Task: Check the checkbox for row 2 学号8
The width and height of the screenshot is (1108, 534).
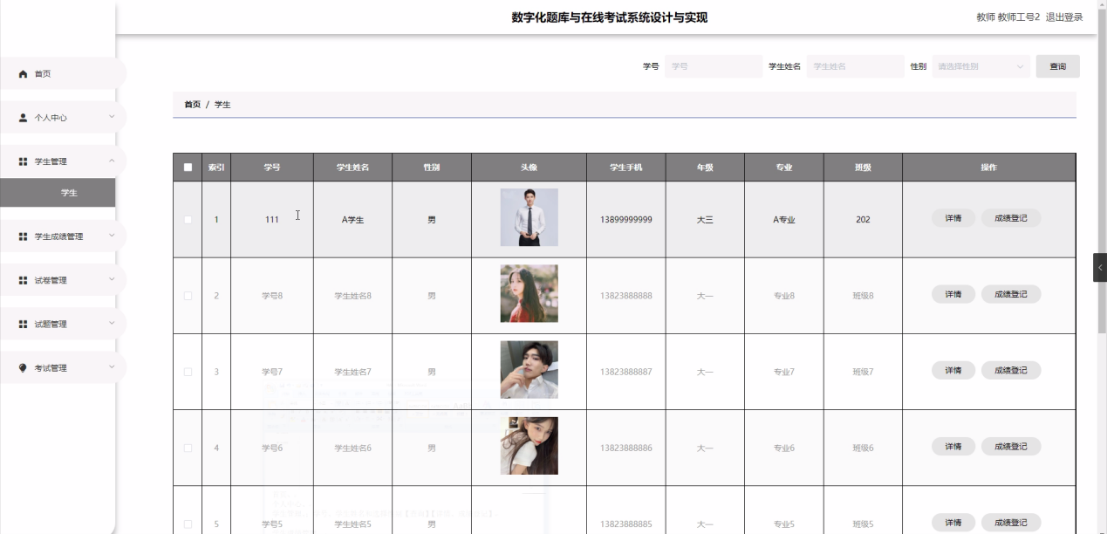Action: tap(187, 296)
